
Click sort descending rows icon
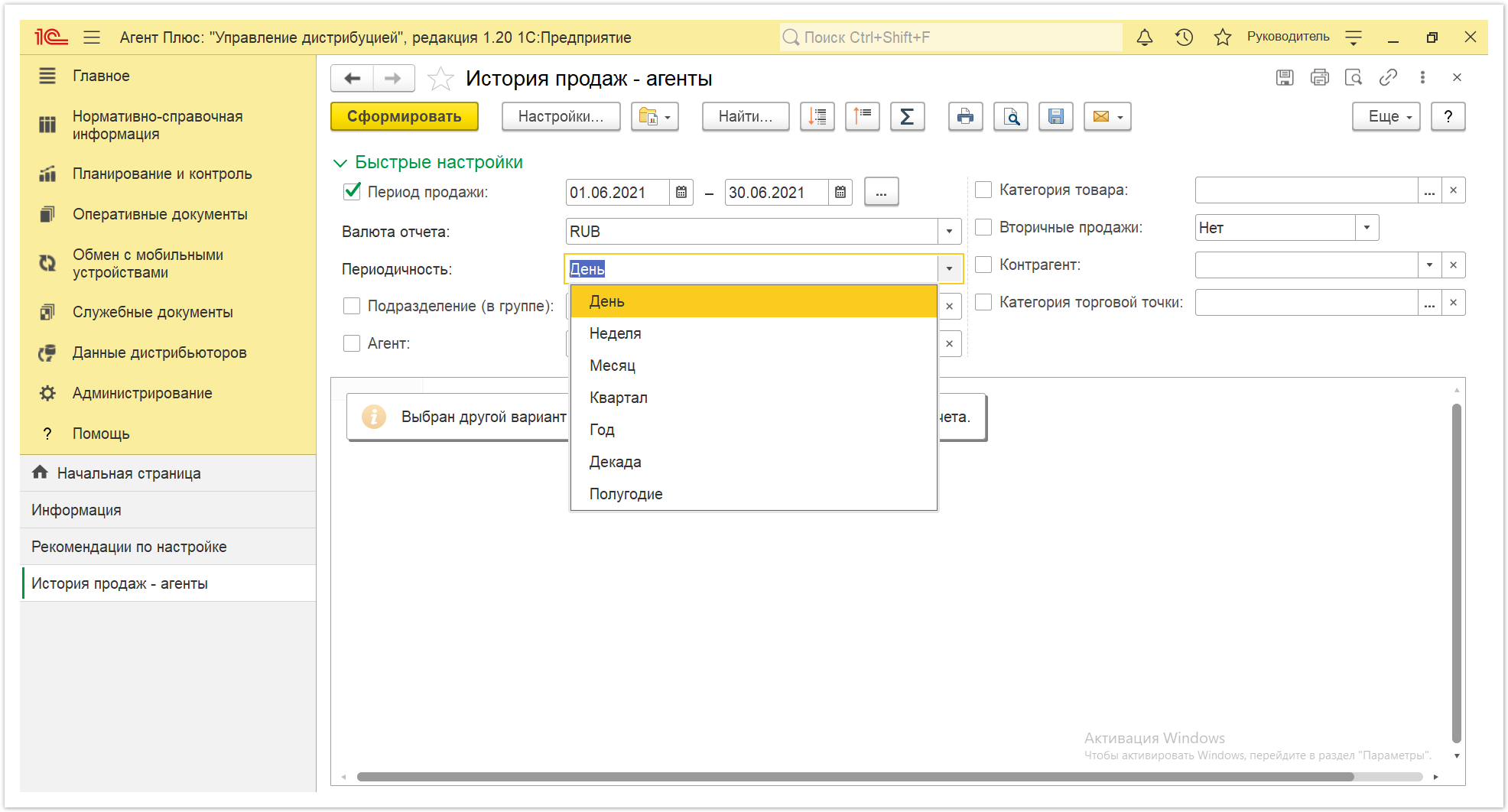[x=817, y=116]
